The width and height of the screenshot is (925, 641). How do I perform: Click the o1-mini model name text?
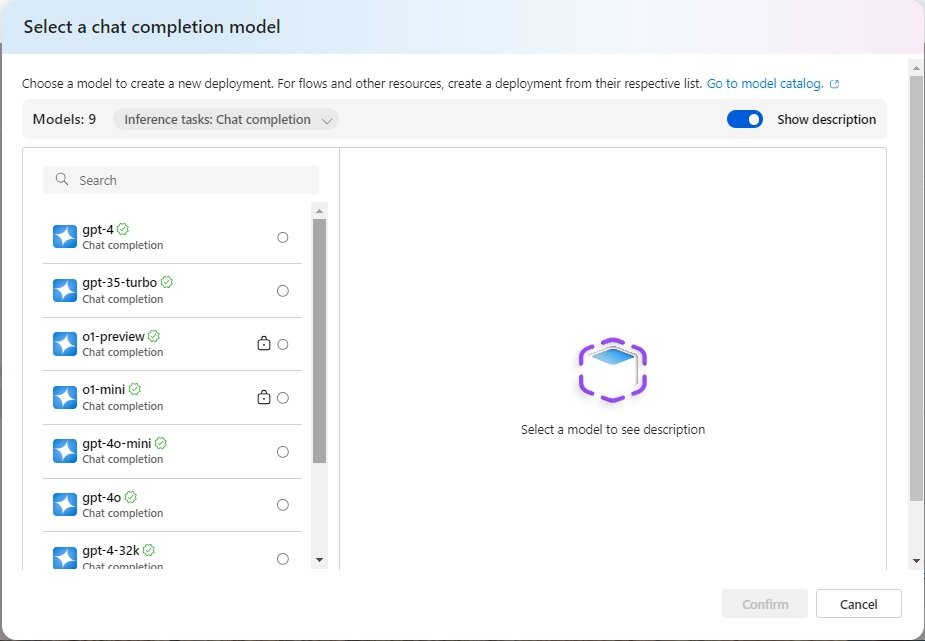click(x=104, y=389)
